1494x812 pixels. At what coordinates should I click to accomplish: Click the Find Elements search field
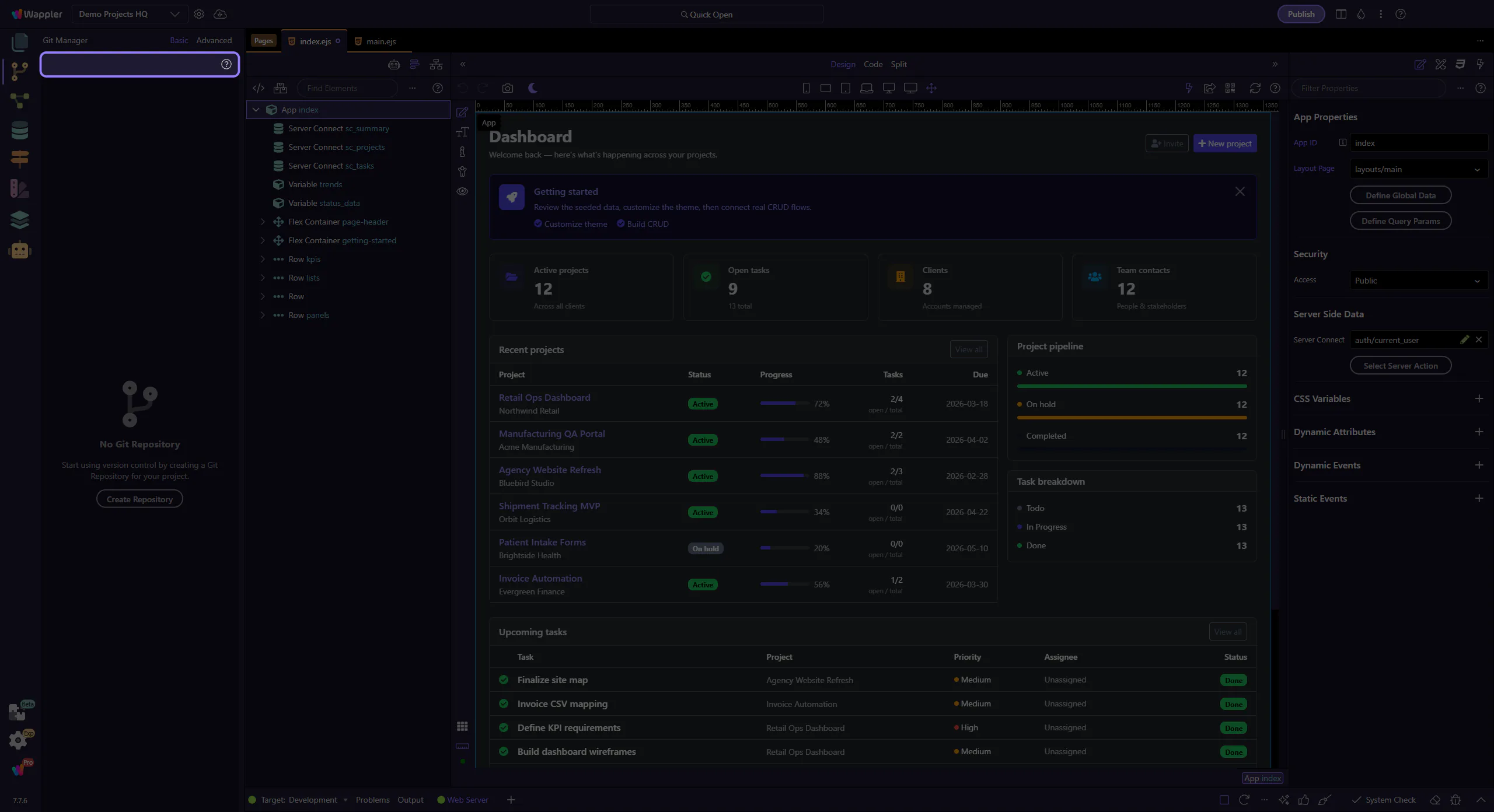347,88
